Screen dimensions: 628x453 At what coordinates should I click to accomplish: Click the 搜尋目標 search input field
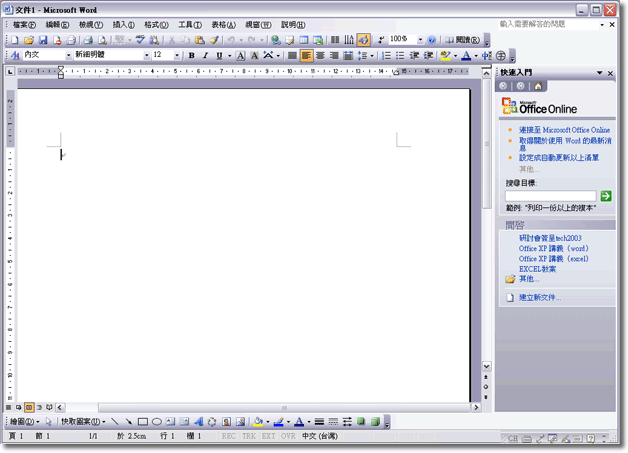[551, 196]
